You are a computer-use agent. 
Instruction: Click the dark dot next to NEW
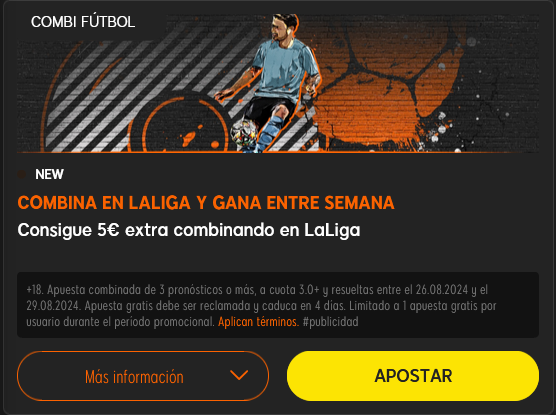(22, 174)
